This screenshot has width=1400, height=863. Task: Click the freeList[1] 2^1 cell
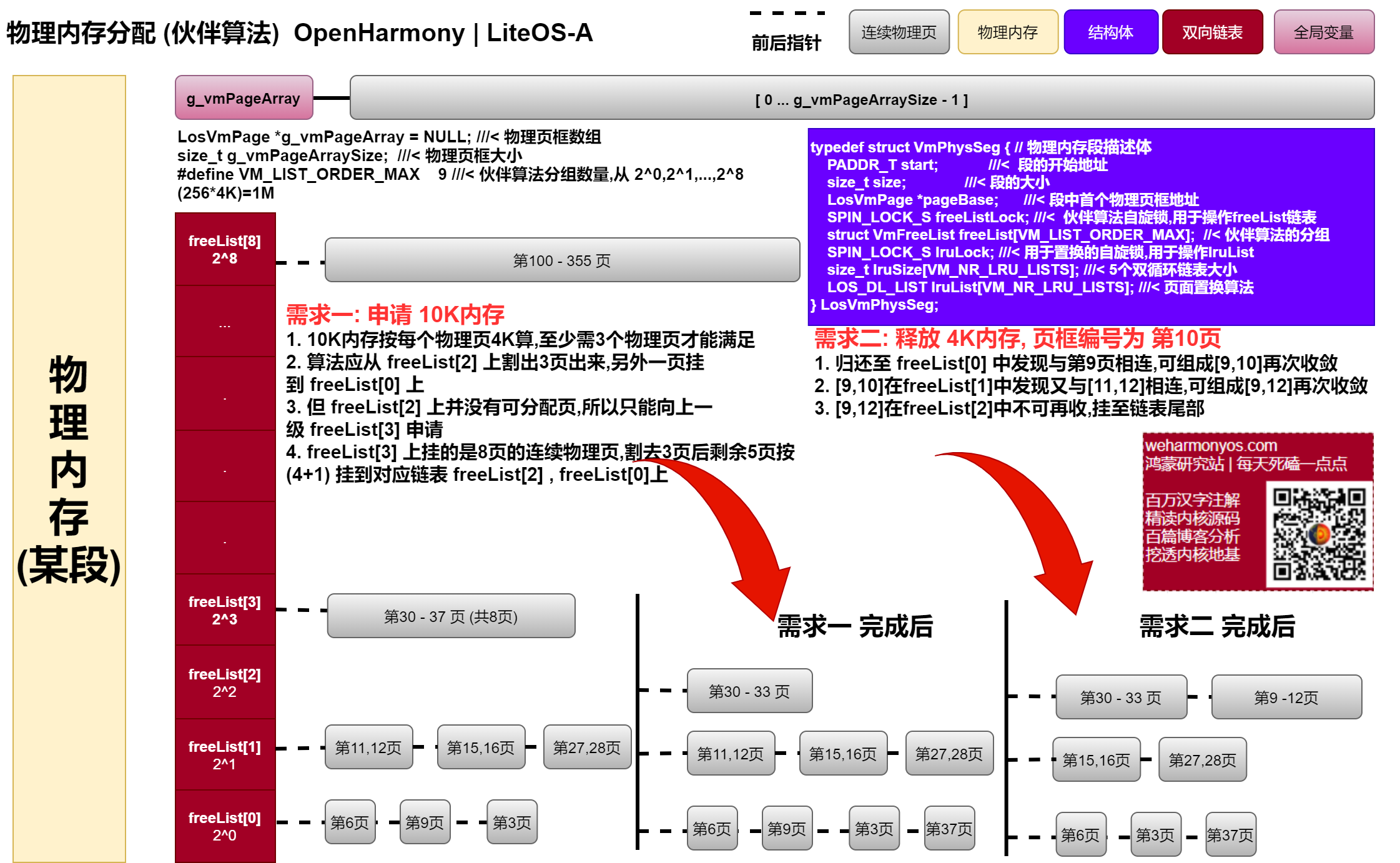click(225, 755)
